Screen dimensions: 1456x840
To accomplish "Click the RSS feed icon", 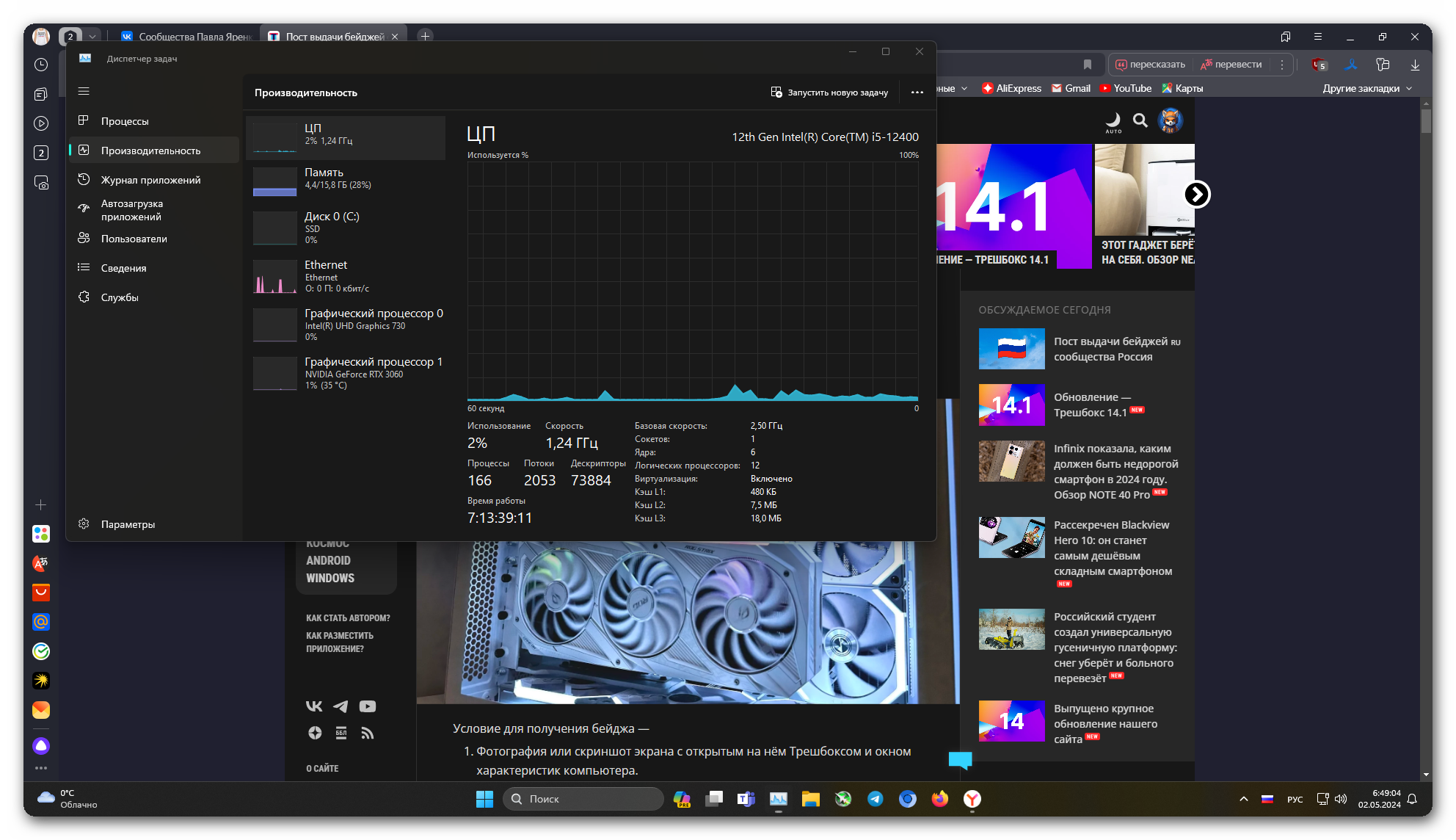I will click(x=368, y=733).
